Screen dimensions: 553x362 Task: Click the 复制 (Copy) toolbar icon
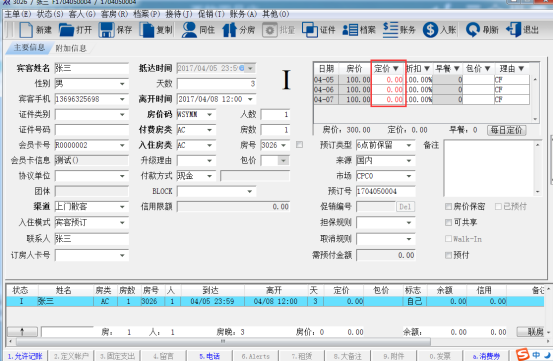(x=147, y=30)
